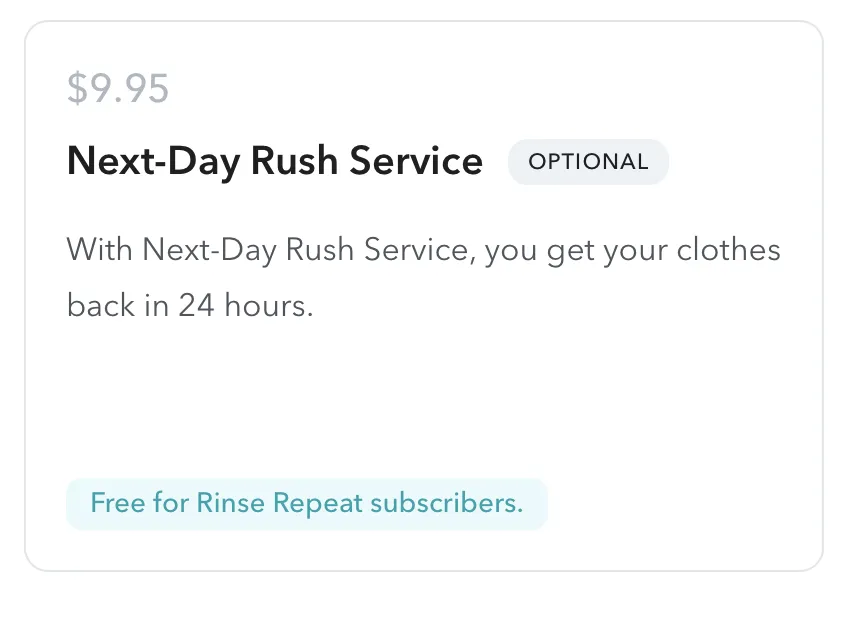Click the word for in the teal banner
The height and width of the screenshot is (620, 846).
point(170,503)
